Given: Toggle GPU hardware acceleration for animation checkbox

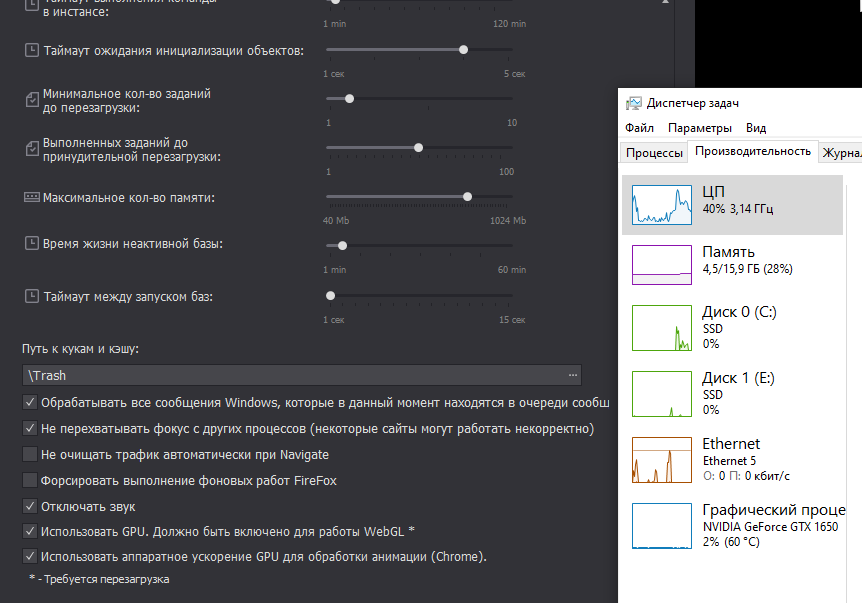Looking at the screenshot, I should pyautogui.click(x=30, y=556).
